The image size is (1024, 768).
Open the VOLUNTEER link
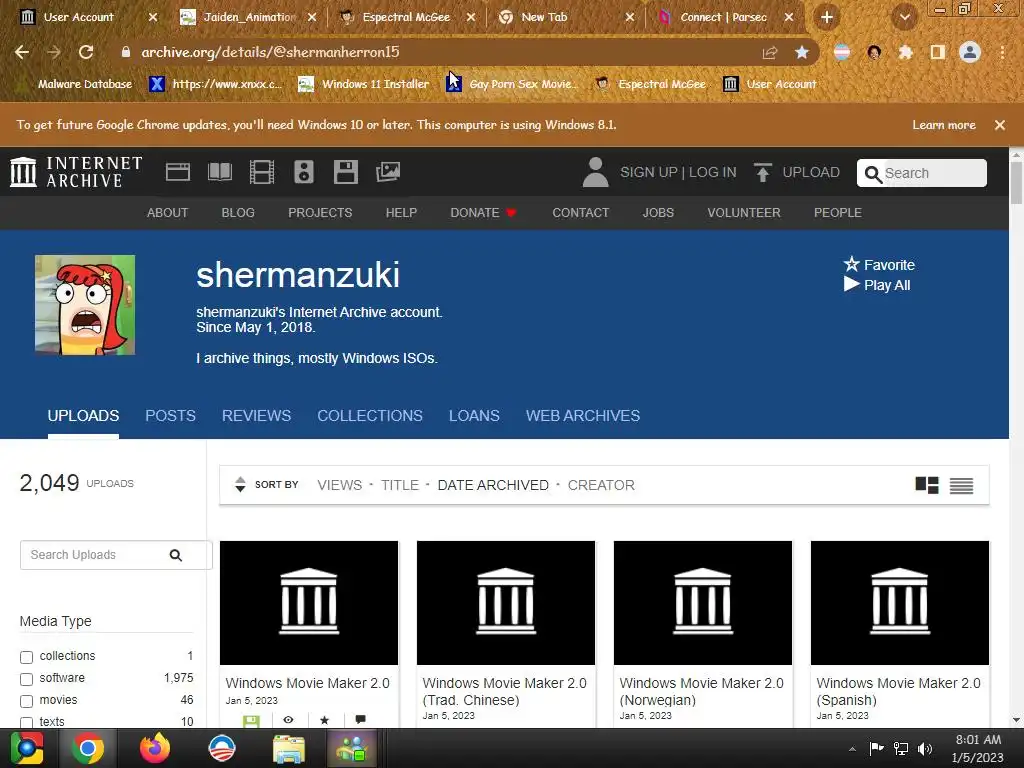(744, 213)
